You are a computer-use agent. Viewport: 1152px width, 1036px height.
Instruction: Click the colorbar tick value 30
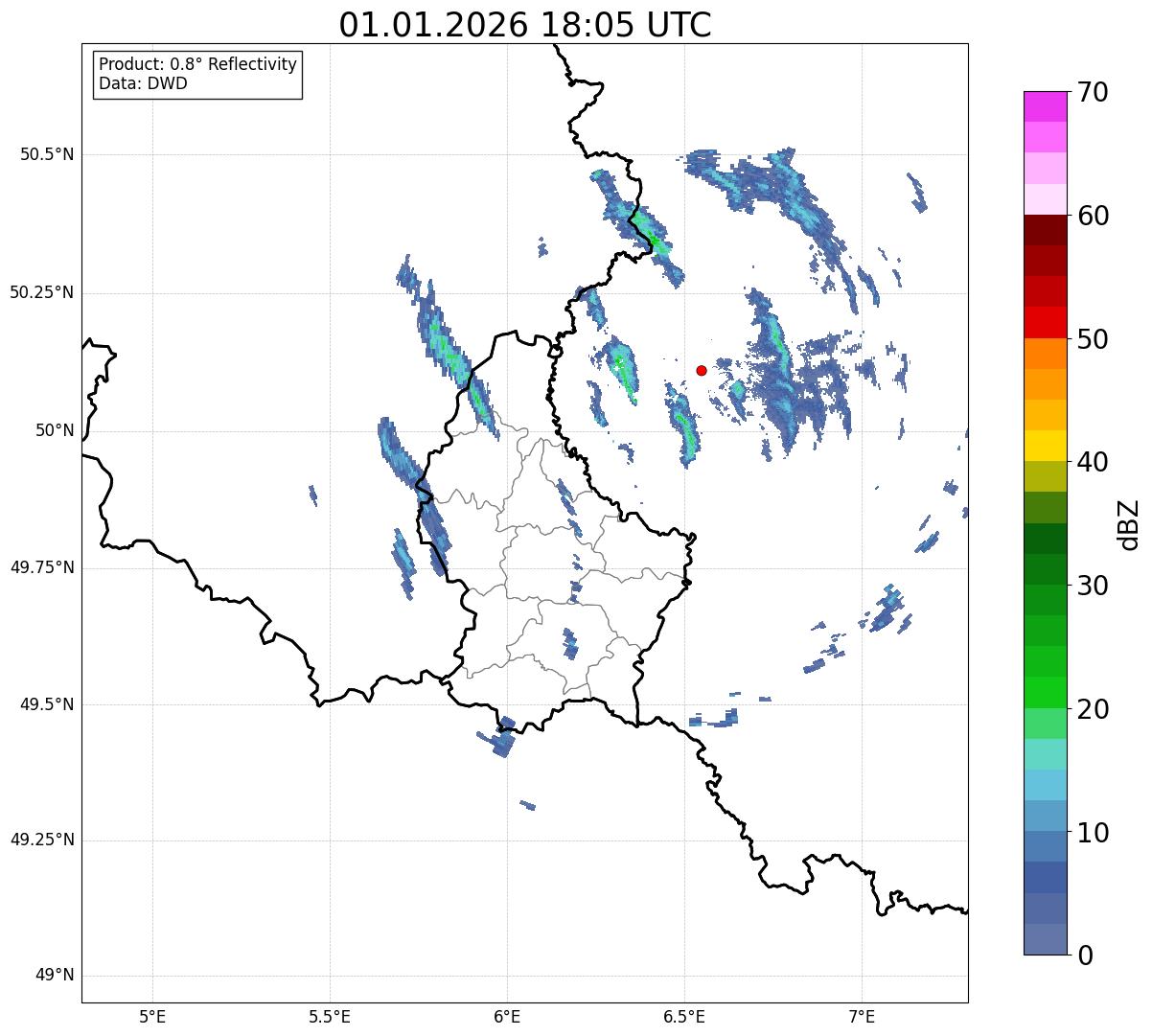pos(1093,586)
